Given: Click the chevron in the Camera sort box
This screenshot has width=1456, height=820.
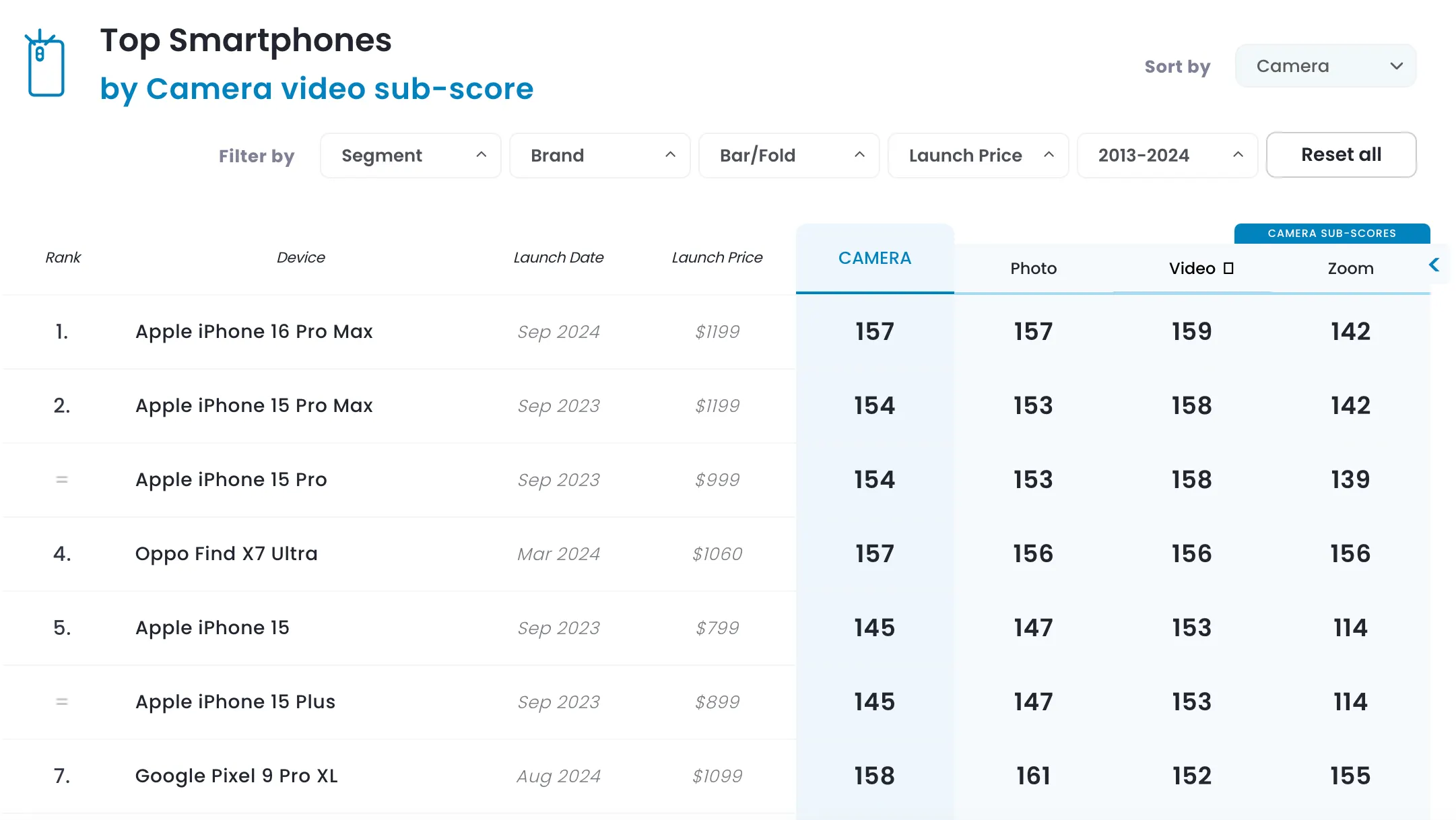Looking at the screenshot, I should (1396, 66).
